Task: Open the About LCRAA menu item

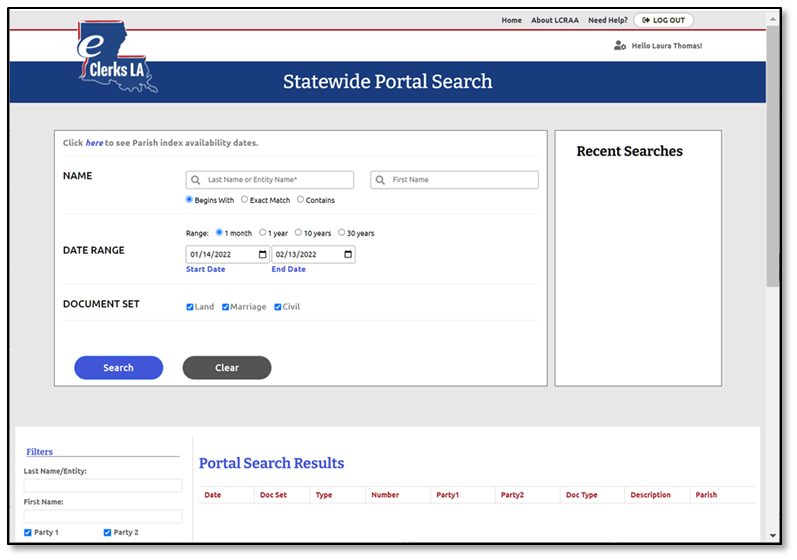Action: tap(555, 20)
